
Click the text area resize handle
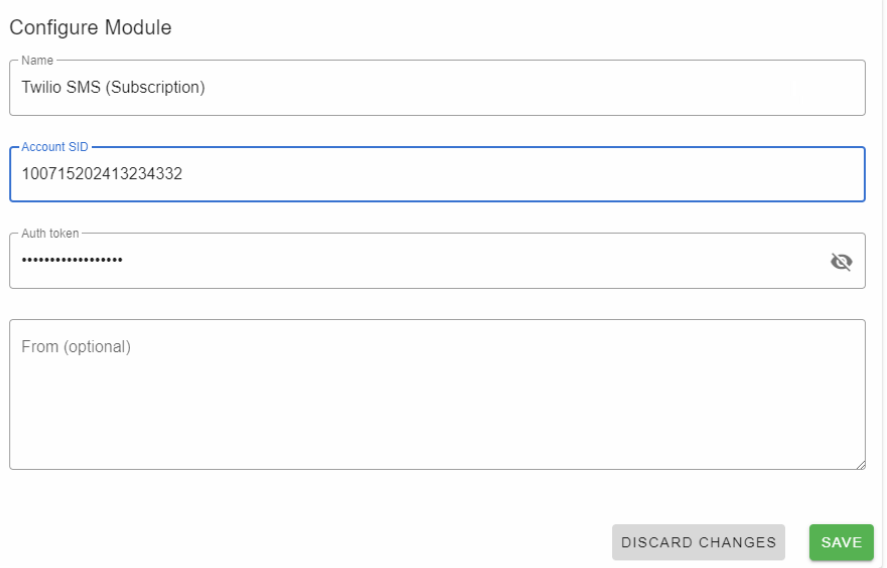860,464
